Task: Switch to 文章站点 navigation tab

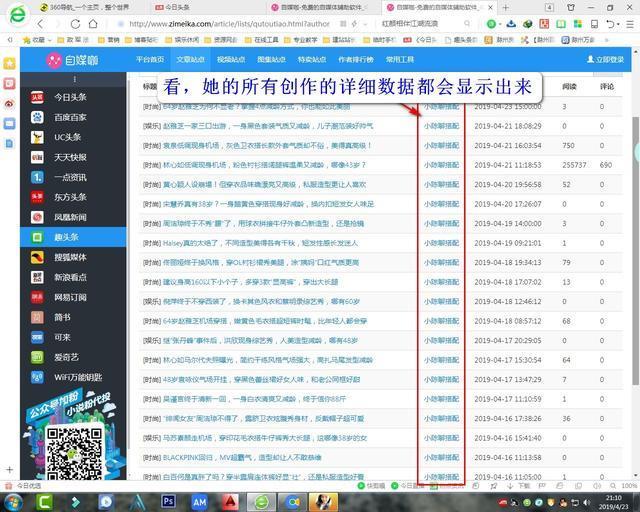Action: [x=194, y=60]
